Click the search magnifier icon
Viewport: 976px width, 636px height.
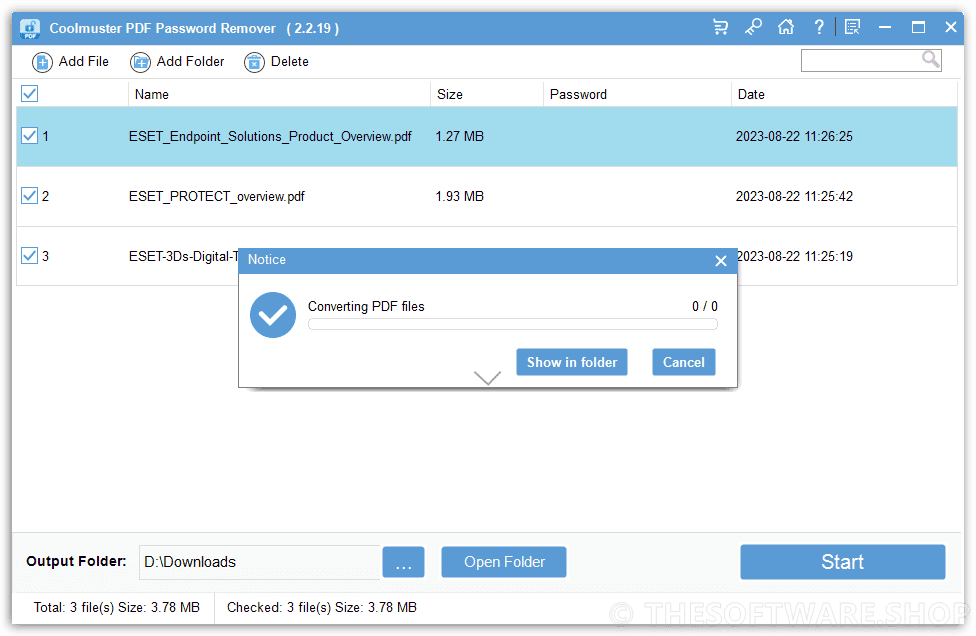(x=931, y=60)
